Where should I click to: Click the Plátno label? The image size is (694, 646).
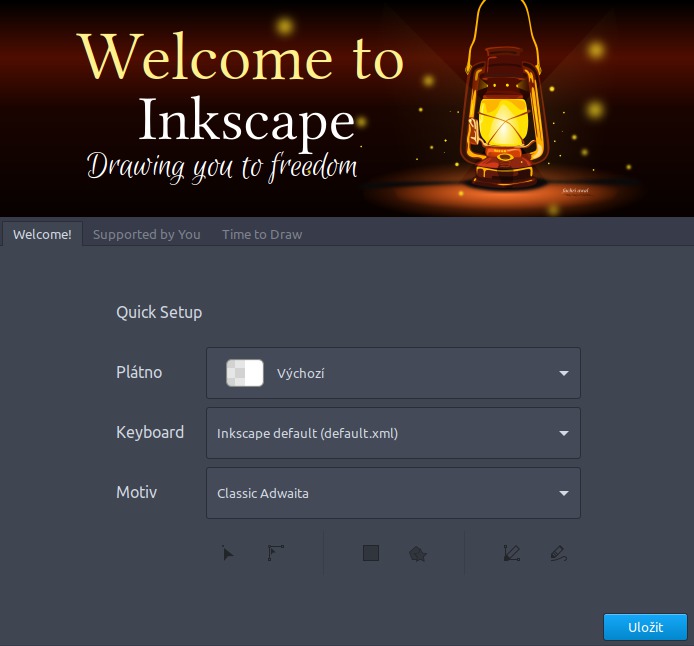tap(139, 372)
